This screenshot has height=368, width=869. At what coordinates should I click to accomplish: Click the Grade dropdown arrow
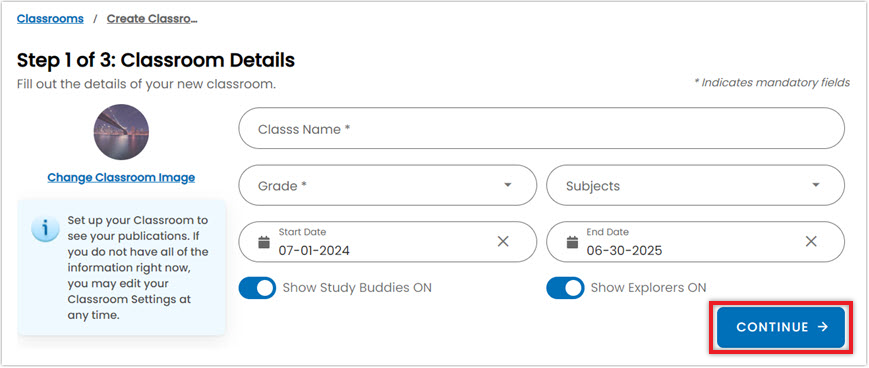[x=508, y=185]
